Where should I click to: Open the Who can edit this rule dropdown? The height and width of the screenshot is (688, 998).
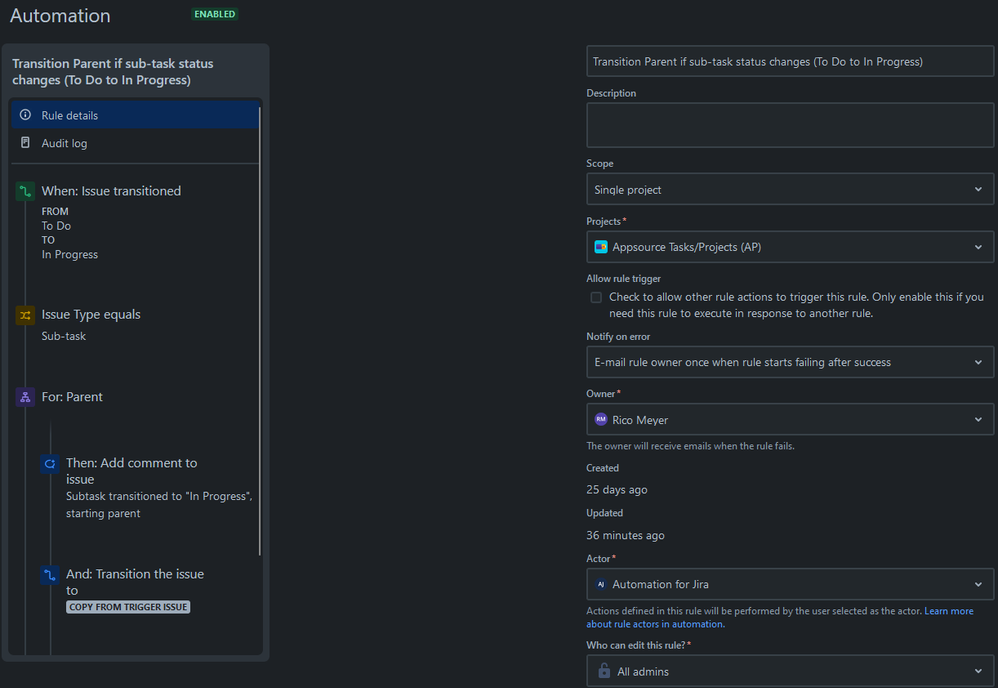pos(789,671)
